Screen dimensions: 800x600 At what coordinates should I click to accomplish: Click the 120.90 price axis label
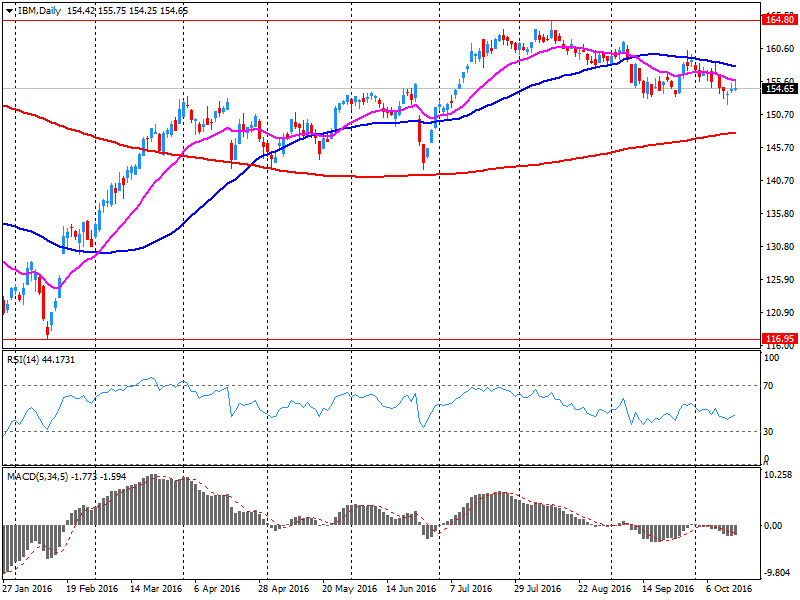780,312
